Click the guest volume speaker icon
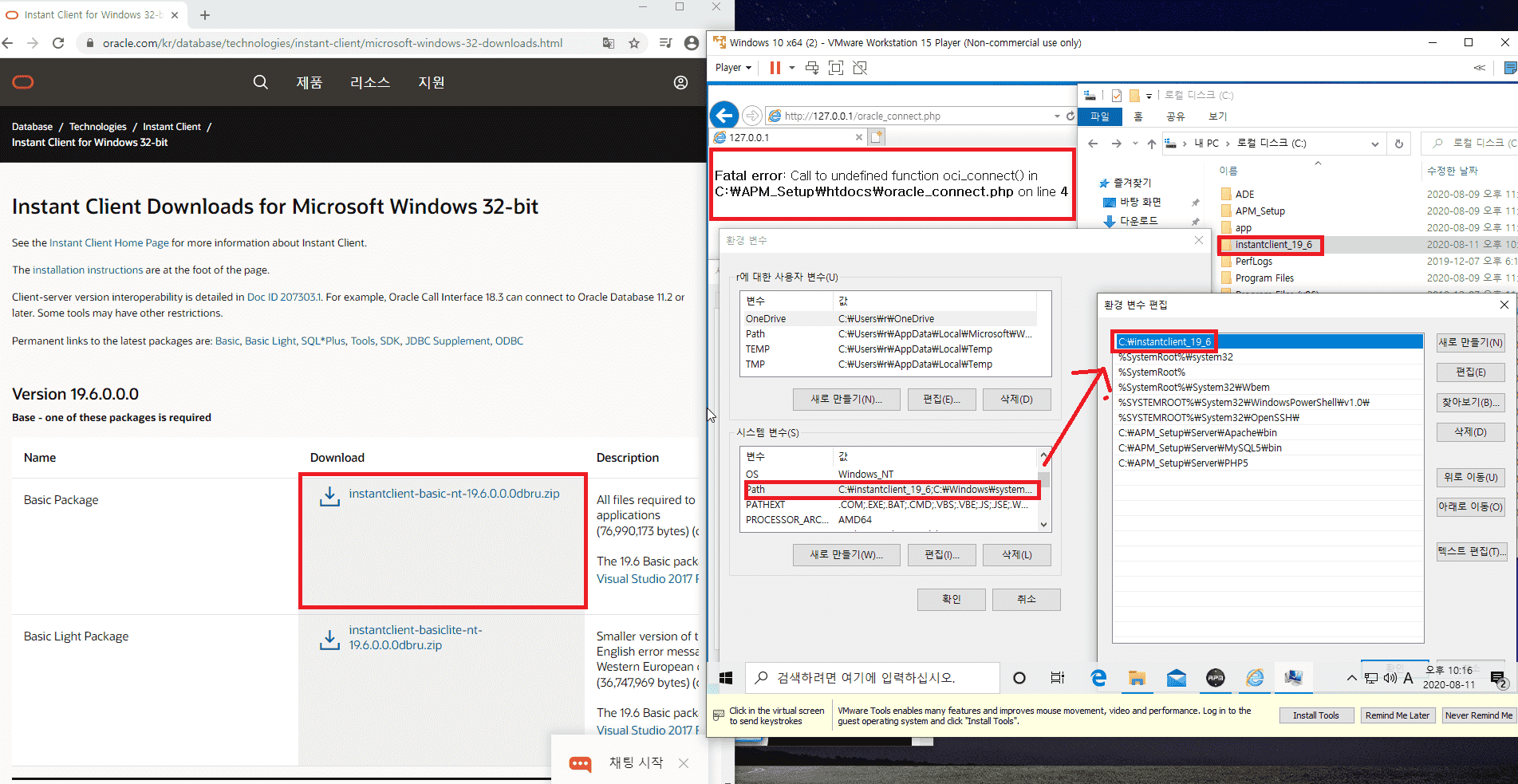This screenshot has width=1518, height=784. [x=1390, y=678]
